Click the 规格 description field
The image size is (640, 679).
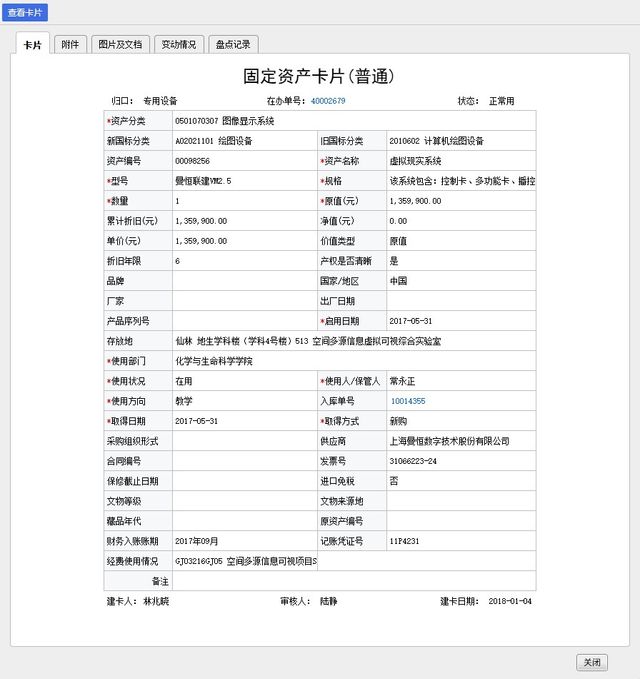click(461, 181)
